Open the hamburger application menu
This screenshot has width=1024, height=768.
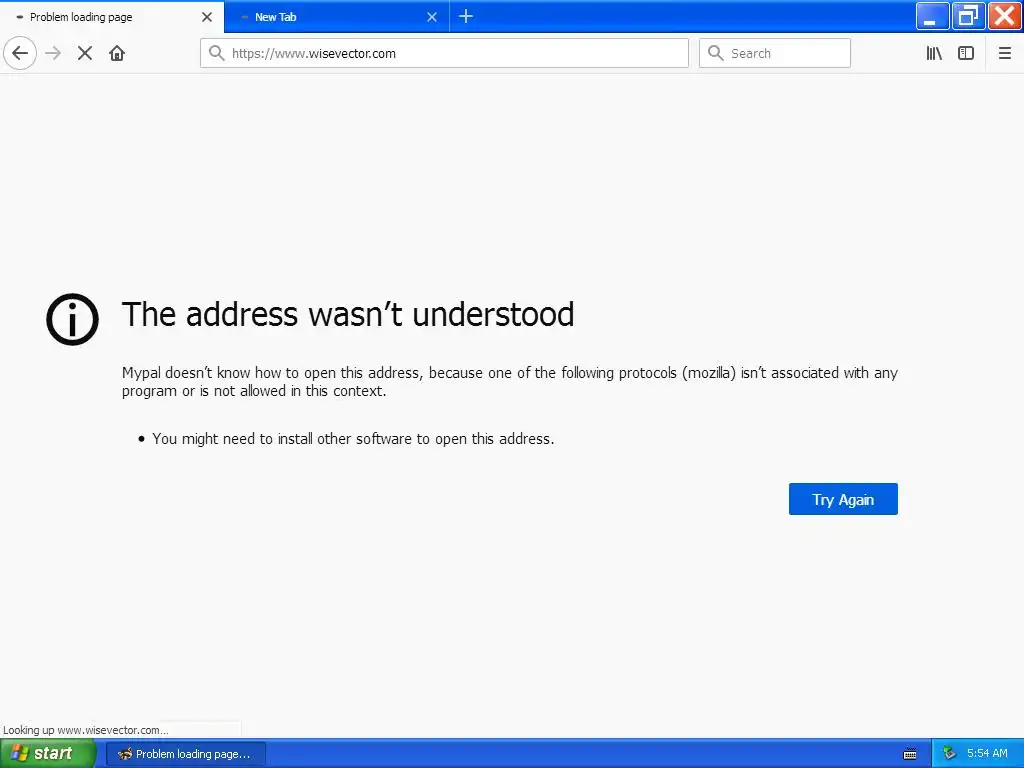click(x=1004, y=53)
